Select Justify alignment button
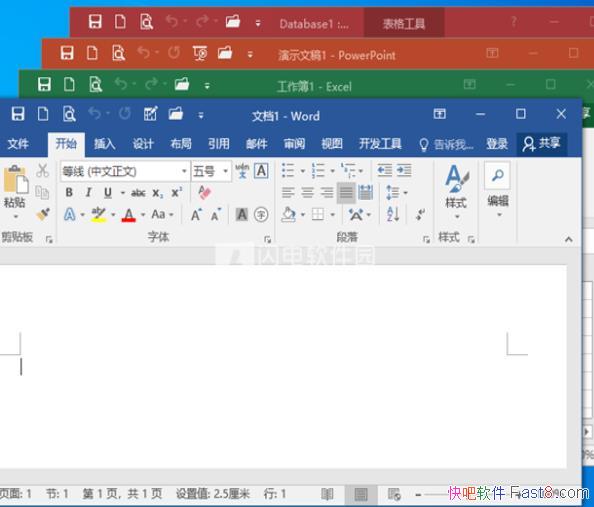 coord(346,193)
